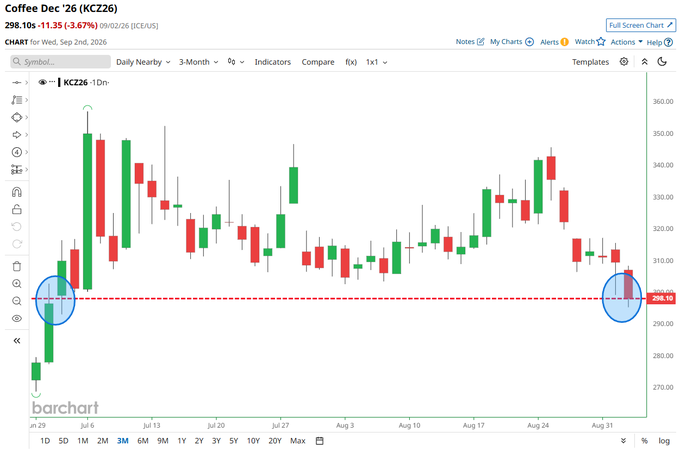Expand shapes tool submenu arrow
Image resolution: width=680 pixels, height=451 pixels.
(26, 118)
